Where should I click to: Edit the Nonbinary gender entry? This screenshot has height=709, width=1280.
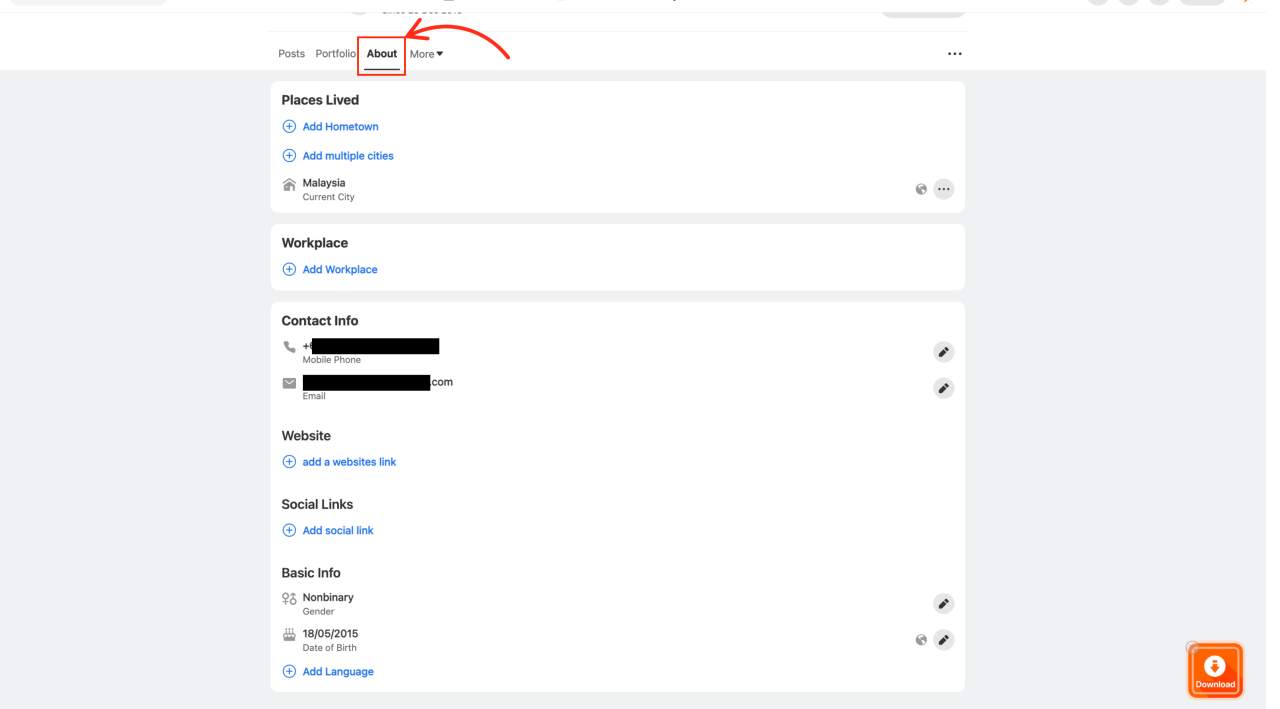(x=943, y=604)
